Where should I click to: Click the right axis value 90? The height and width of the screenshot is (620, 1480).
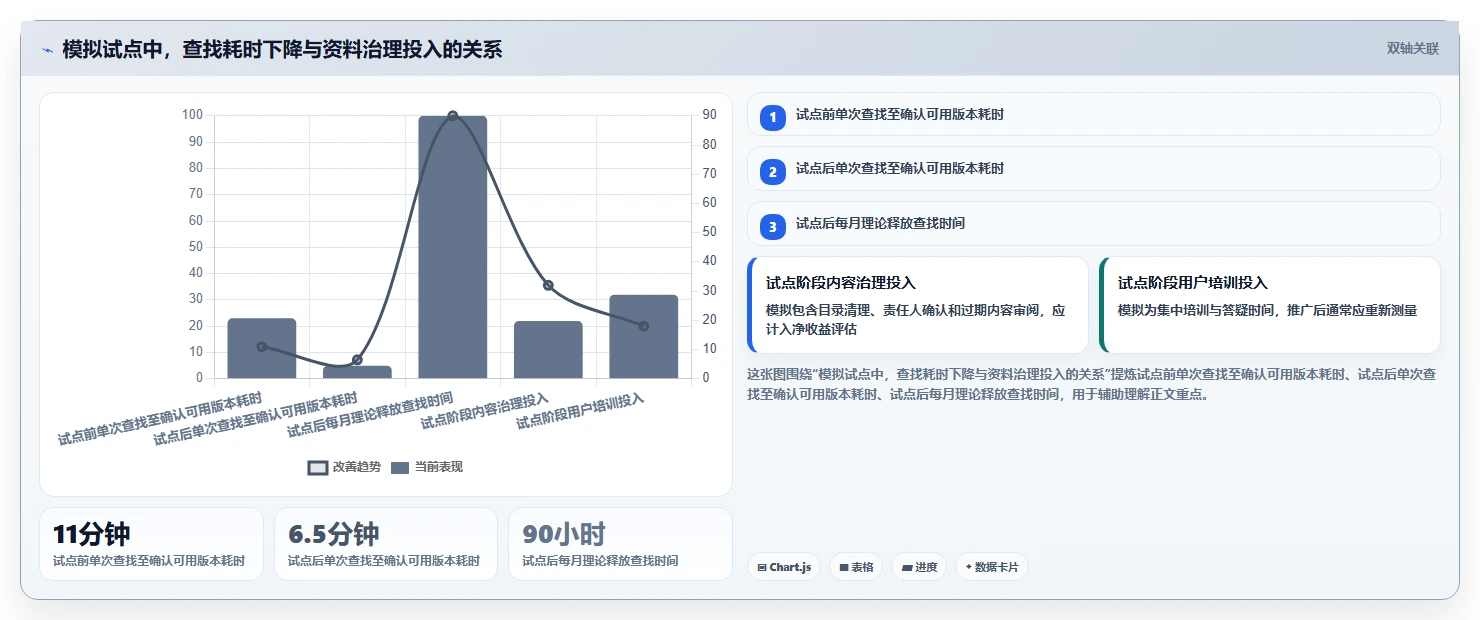[709, 115]
